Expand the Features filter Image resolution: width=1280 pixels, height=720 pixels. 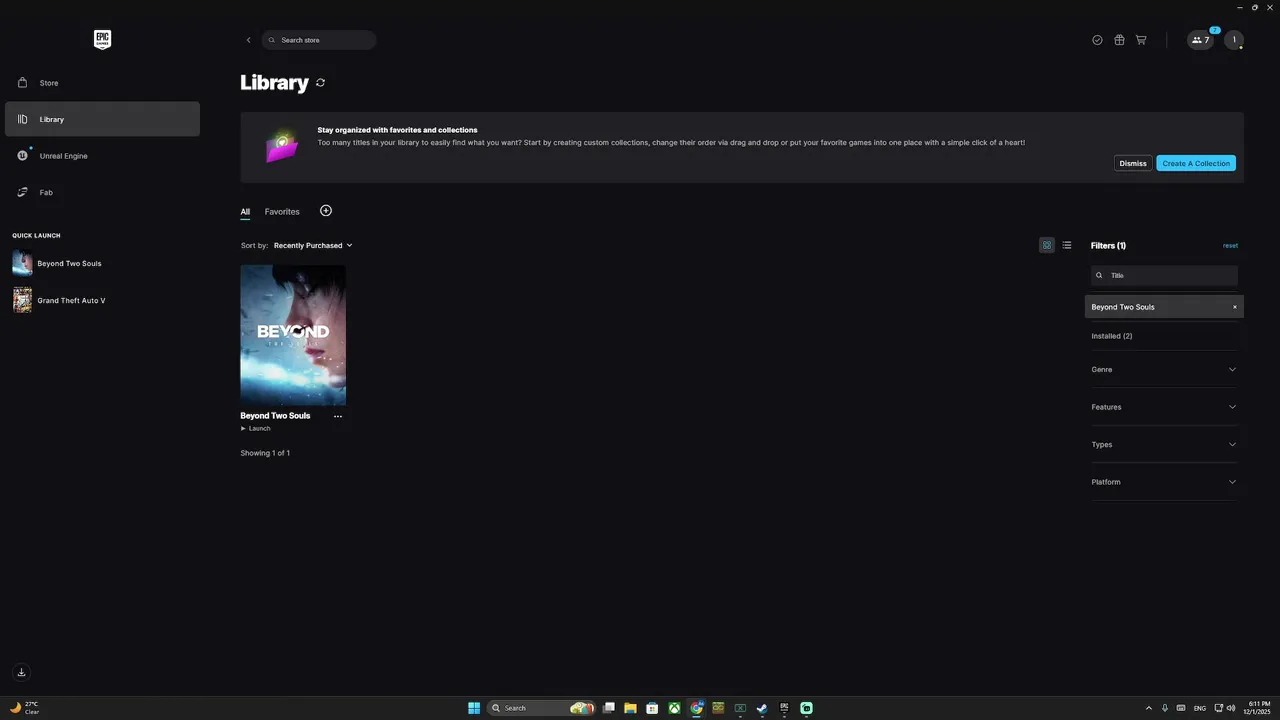[1164, 407]
